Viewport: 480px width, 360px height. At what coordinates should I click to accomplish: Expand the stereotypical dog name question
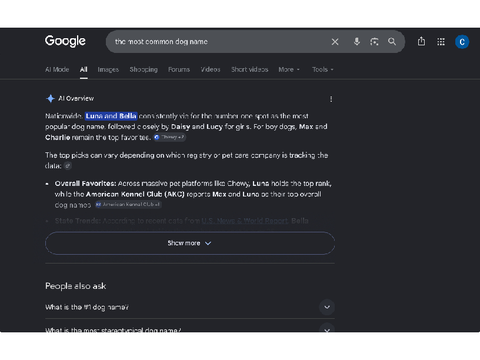(190, 329)
